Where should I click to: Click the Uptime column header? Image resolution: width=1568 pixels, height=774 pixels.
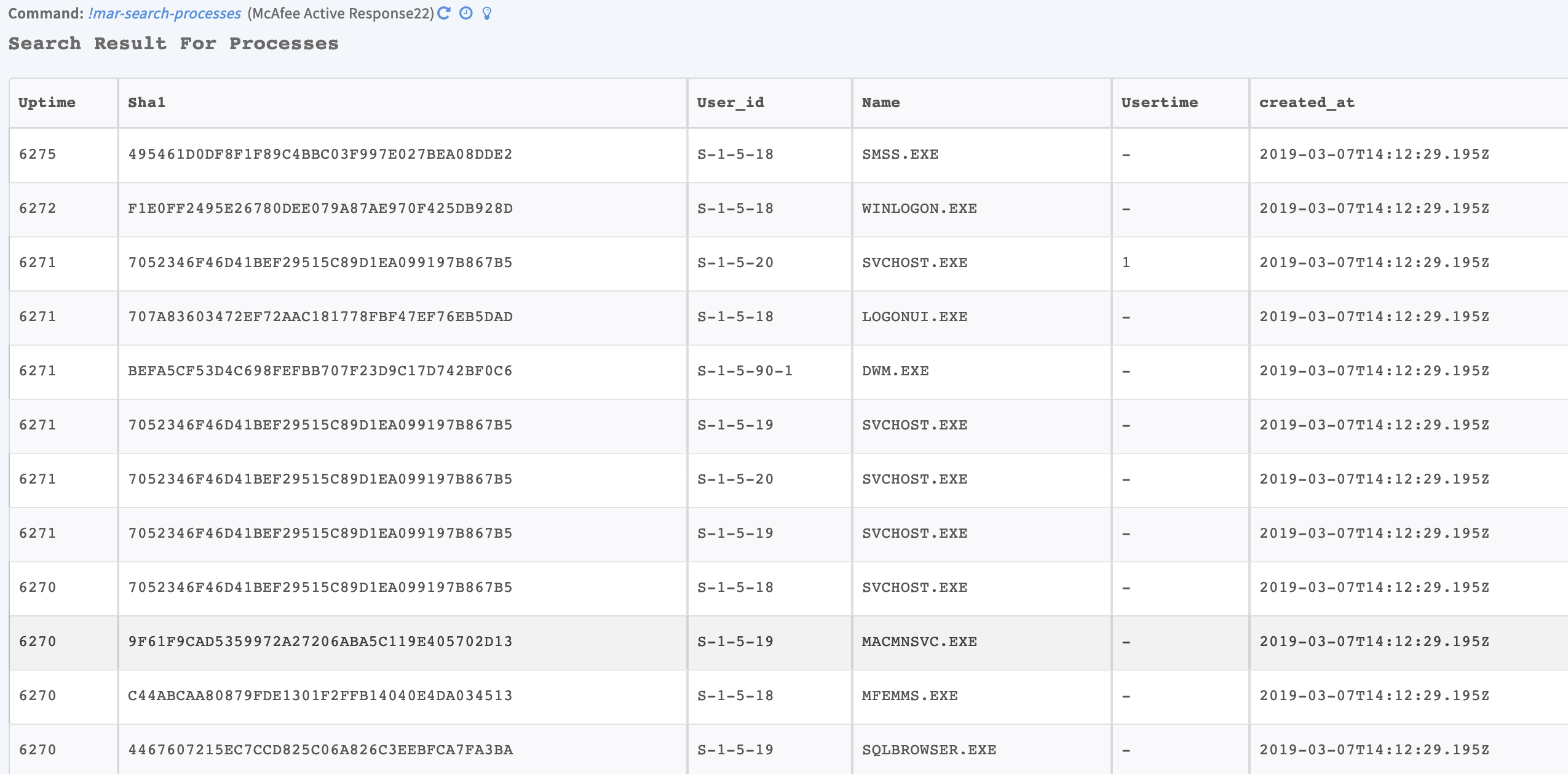click(x=47, y=103)
